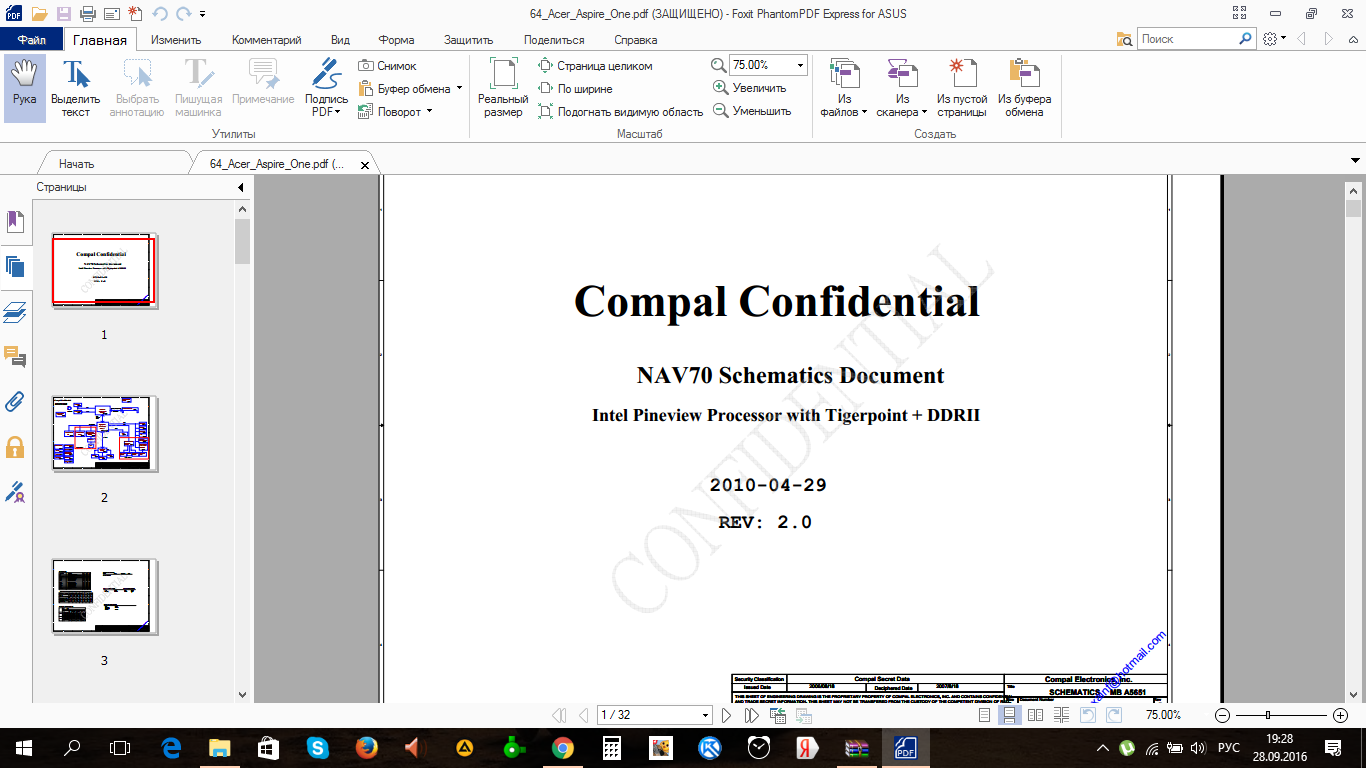Image resolution: width=1366 pixels, height=768 pixels.
Task: Select page 3 thumbnail
Action: pos(104,596)
